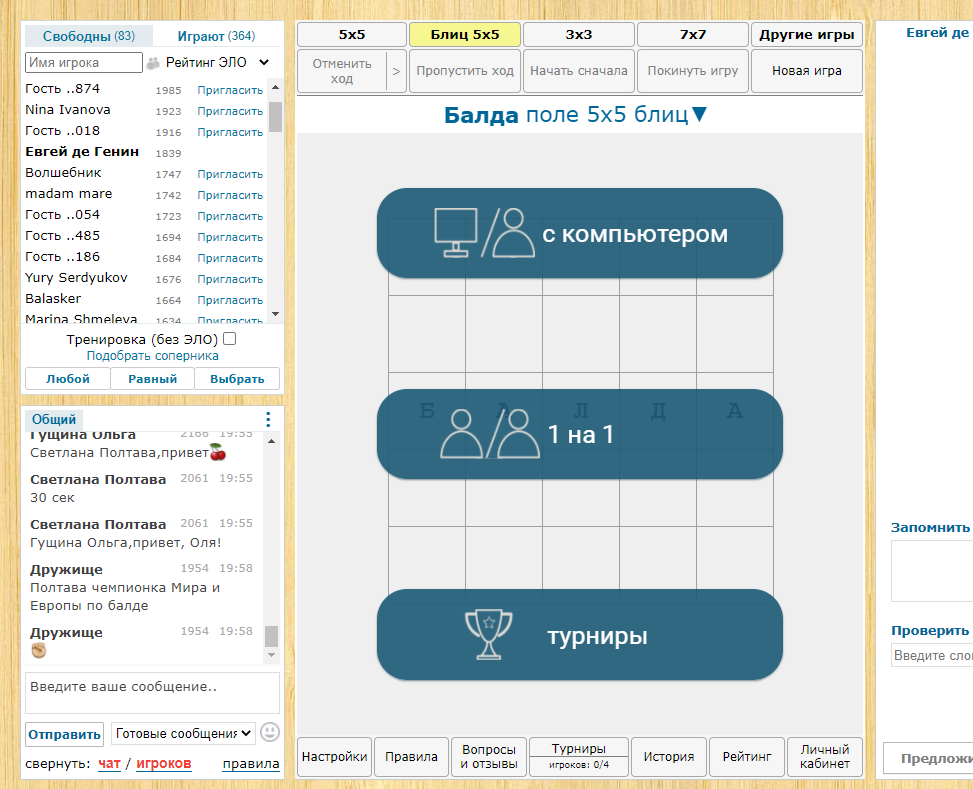Viewport: 973px width, 789px height.
Task: Select the 5x5 game tab
Action: [352, 35]
